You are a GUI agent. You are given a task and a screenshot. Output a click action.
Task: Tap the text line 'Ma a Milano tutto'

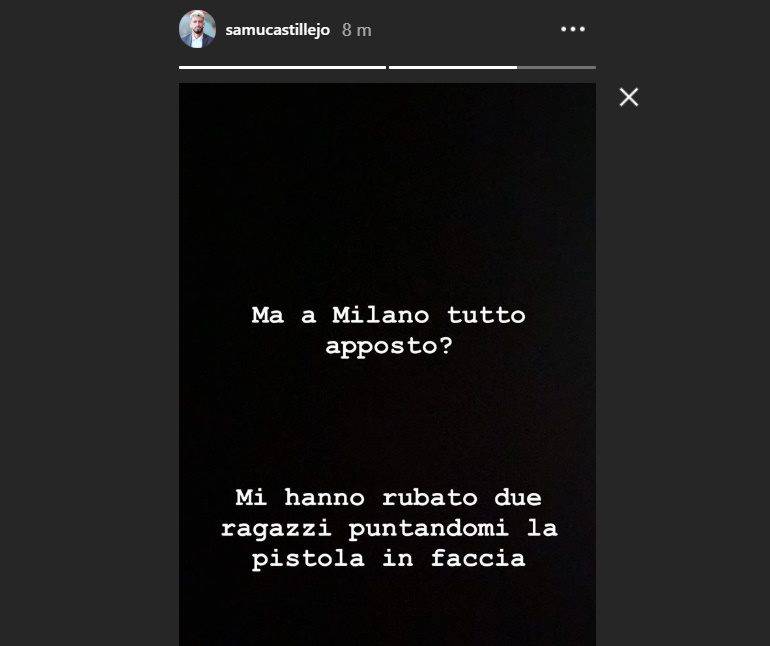point(388,315)
